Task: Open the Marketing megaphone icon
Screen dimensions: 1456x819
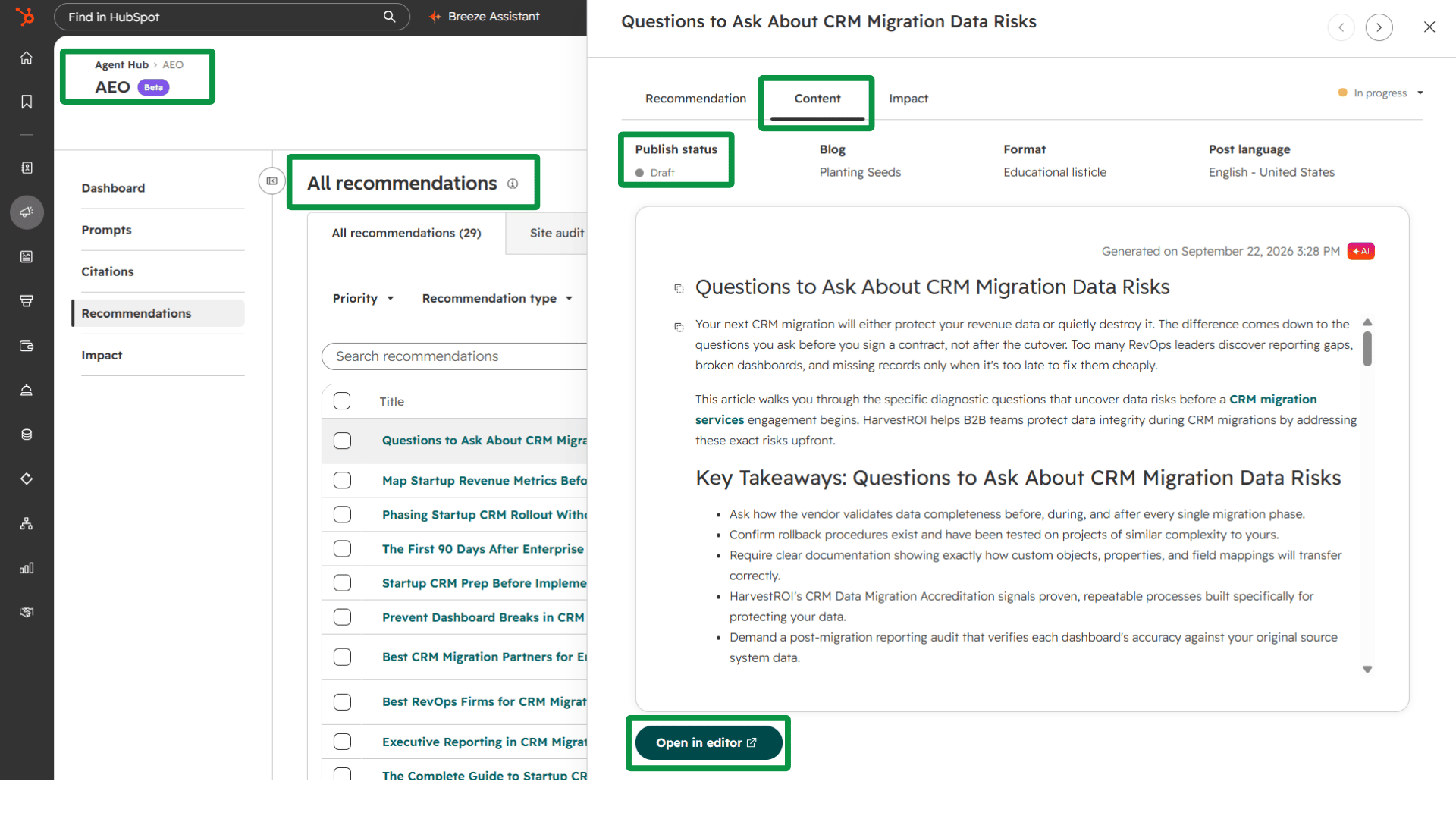Action: click(27, 212)
